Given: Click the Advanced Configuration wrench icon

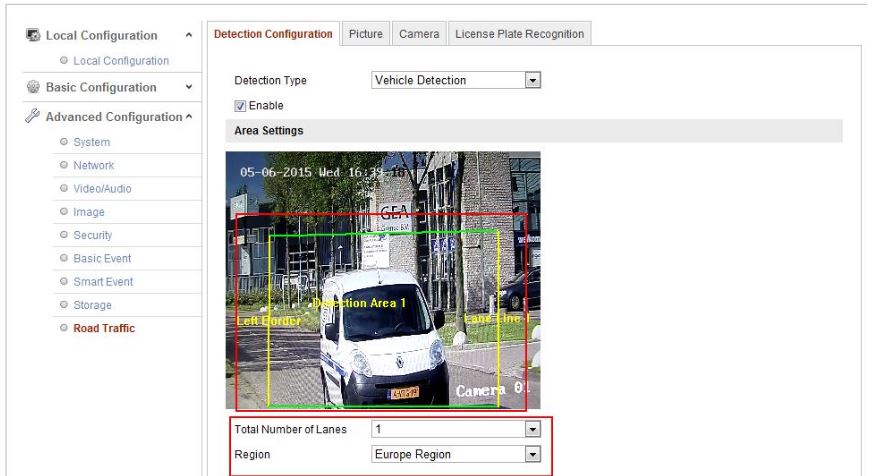Looking at the screenshot, I should pos(33,116).
